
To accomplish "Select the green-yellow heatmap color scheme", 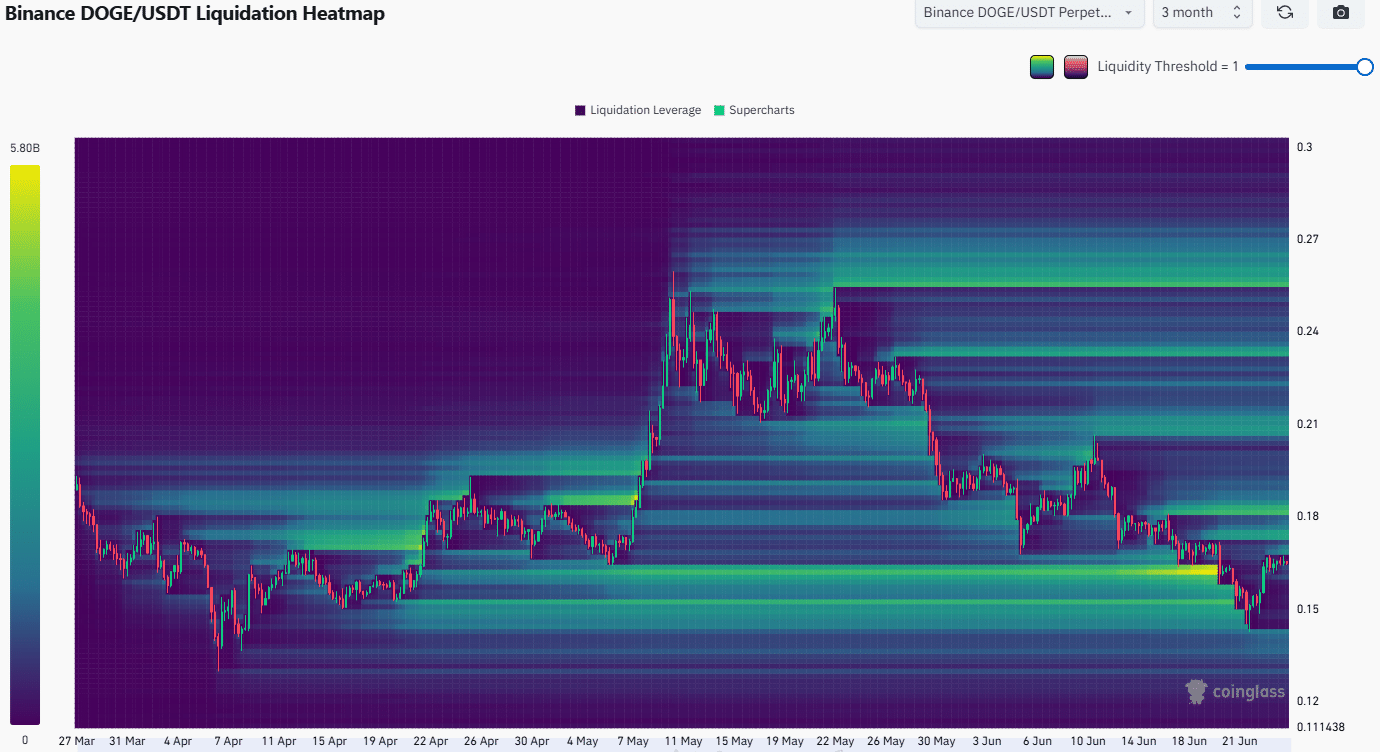I will [x=1042, y=67].
